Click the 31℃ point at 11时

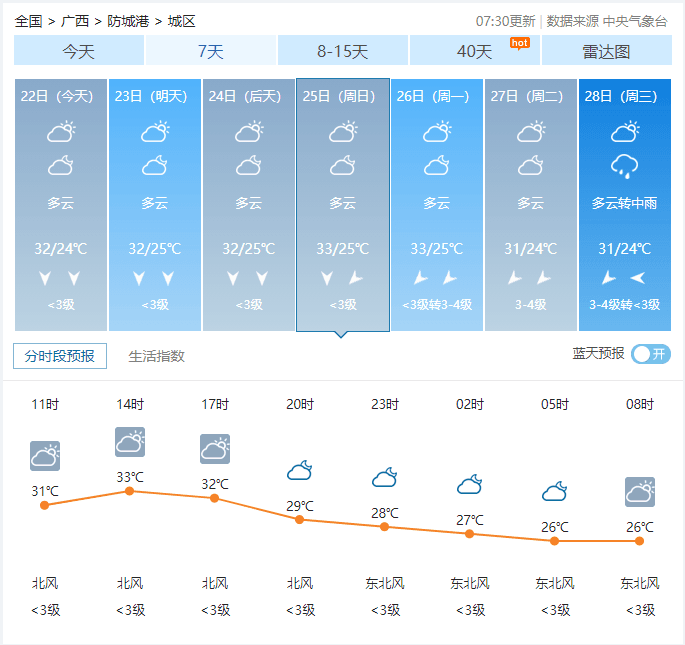pos(45,505)
